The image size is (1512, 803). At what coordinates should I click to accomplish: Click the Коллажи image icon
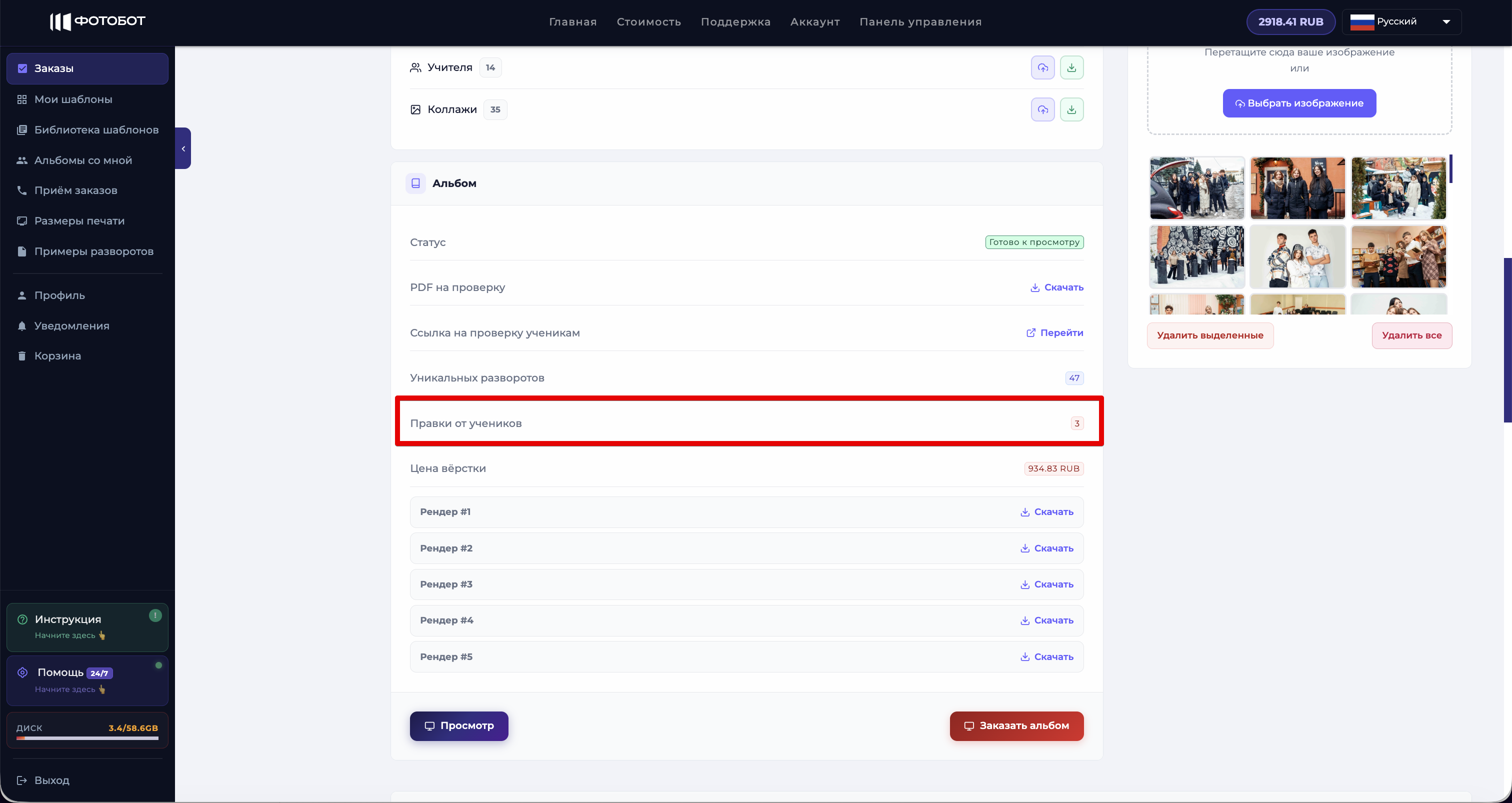[415, 110]
